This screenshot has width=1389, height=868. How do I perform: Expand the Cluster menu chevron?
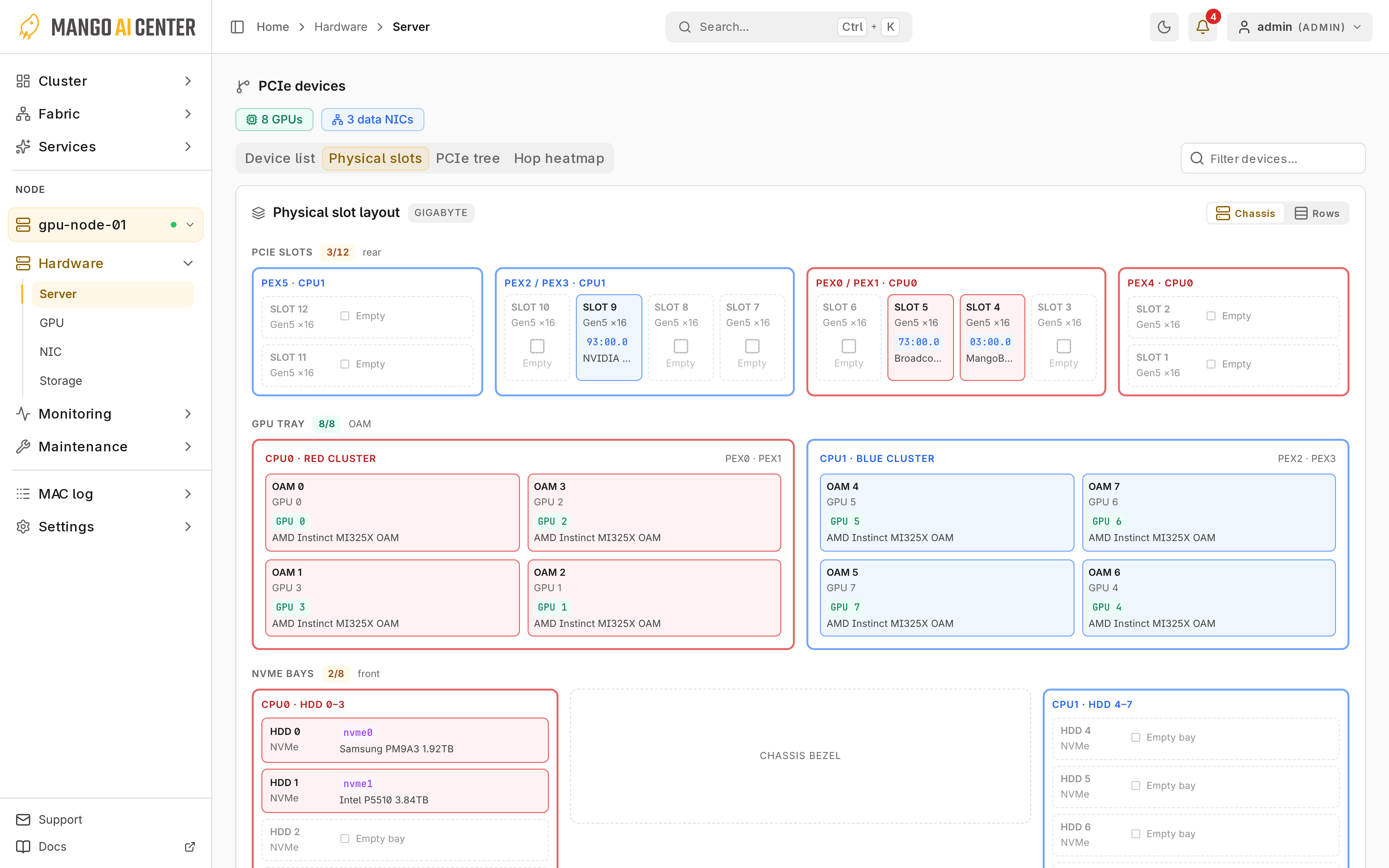[188, 81]
